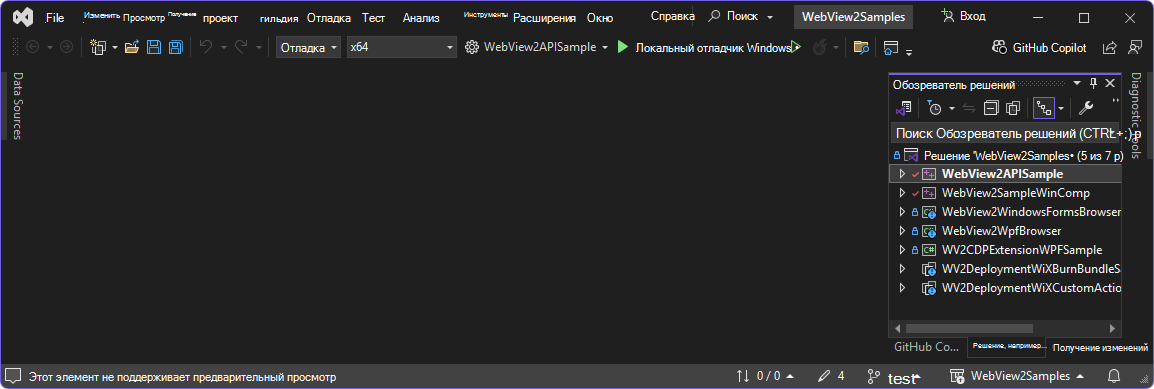
Task: Save all files with double floppy icon
Action: tap(176, 48)
